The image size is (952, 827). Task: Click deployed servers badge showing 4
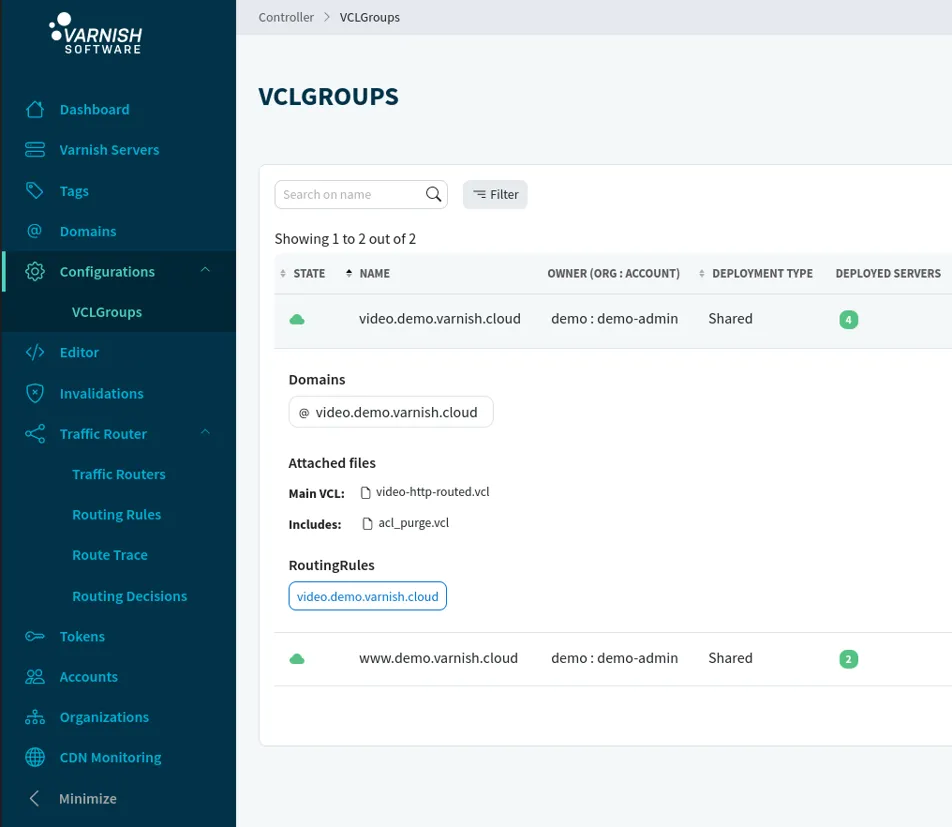[x=848, y=319]
